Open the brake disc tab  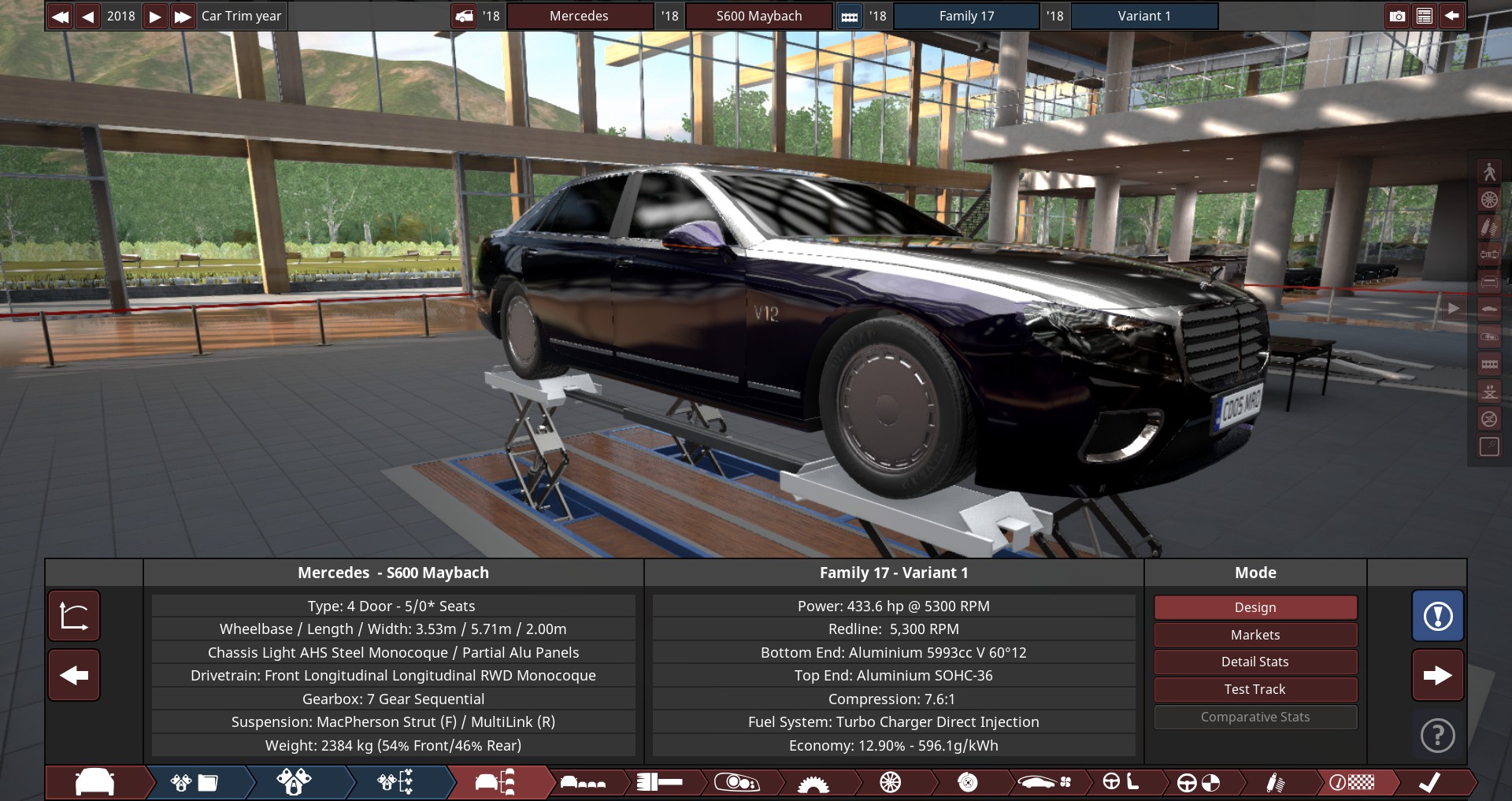(968, 782)
